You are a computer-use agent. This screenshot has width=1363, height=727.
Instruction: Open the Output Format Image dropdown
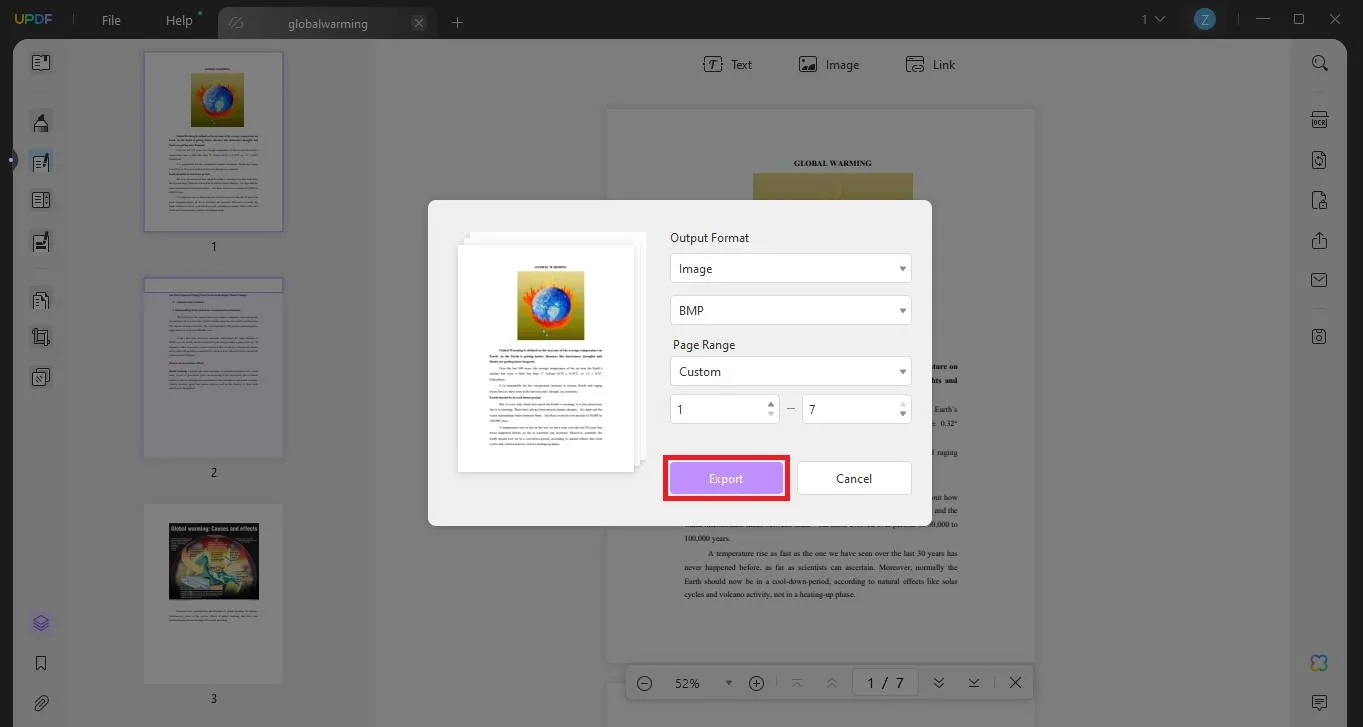(790, 268)
